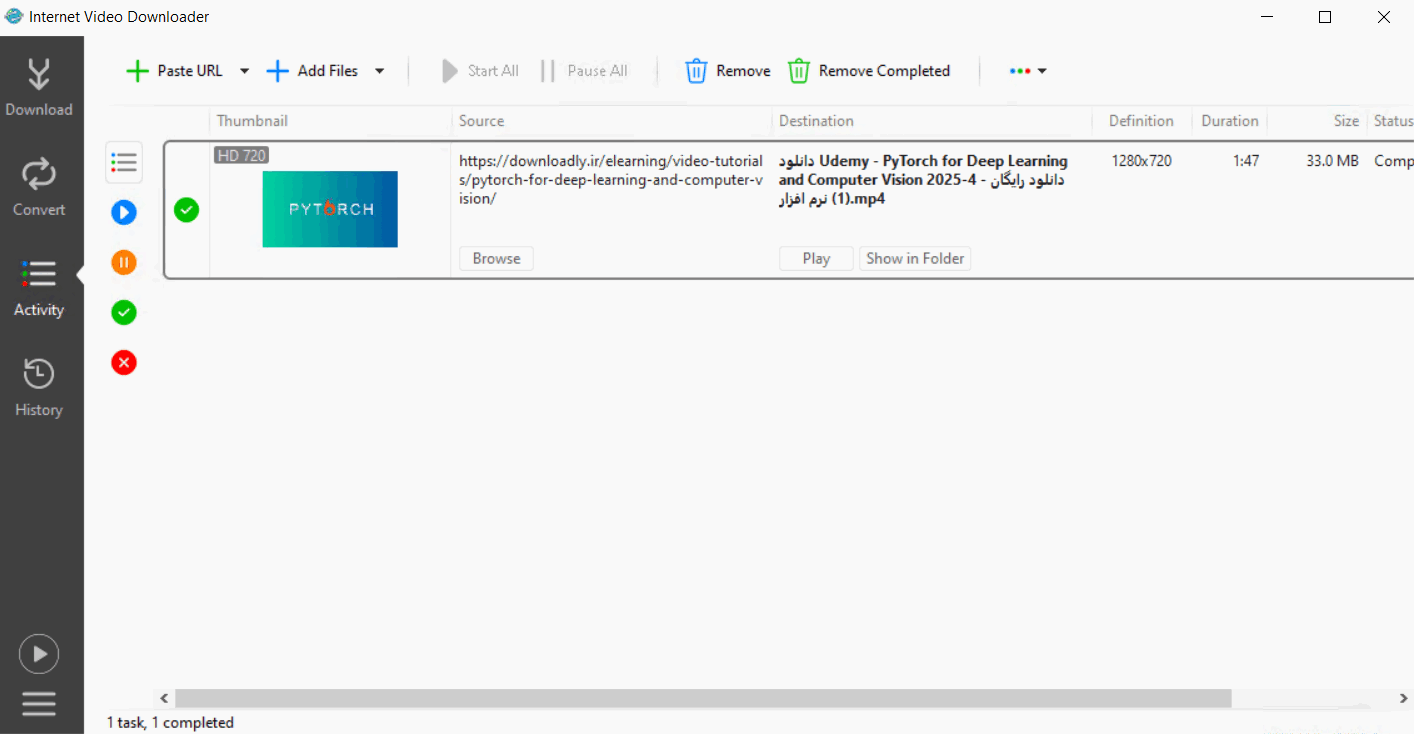Filter by failed tasks (red X icon)
The image size is (1414, 734).
pos(124,362)
